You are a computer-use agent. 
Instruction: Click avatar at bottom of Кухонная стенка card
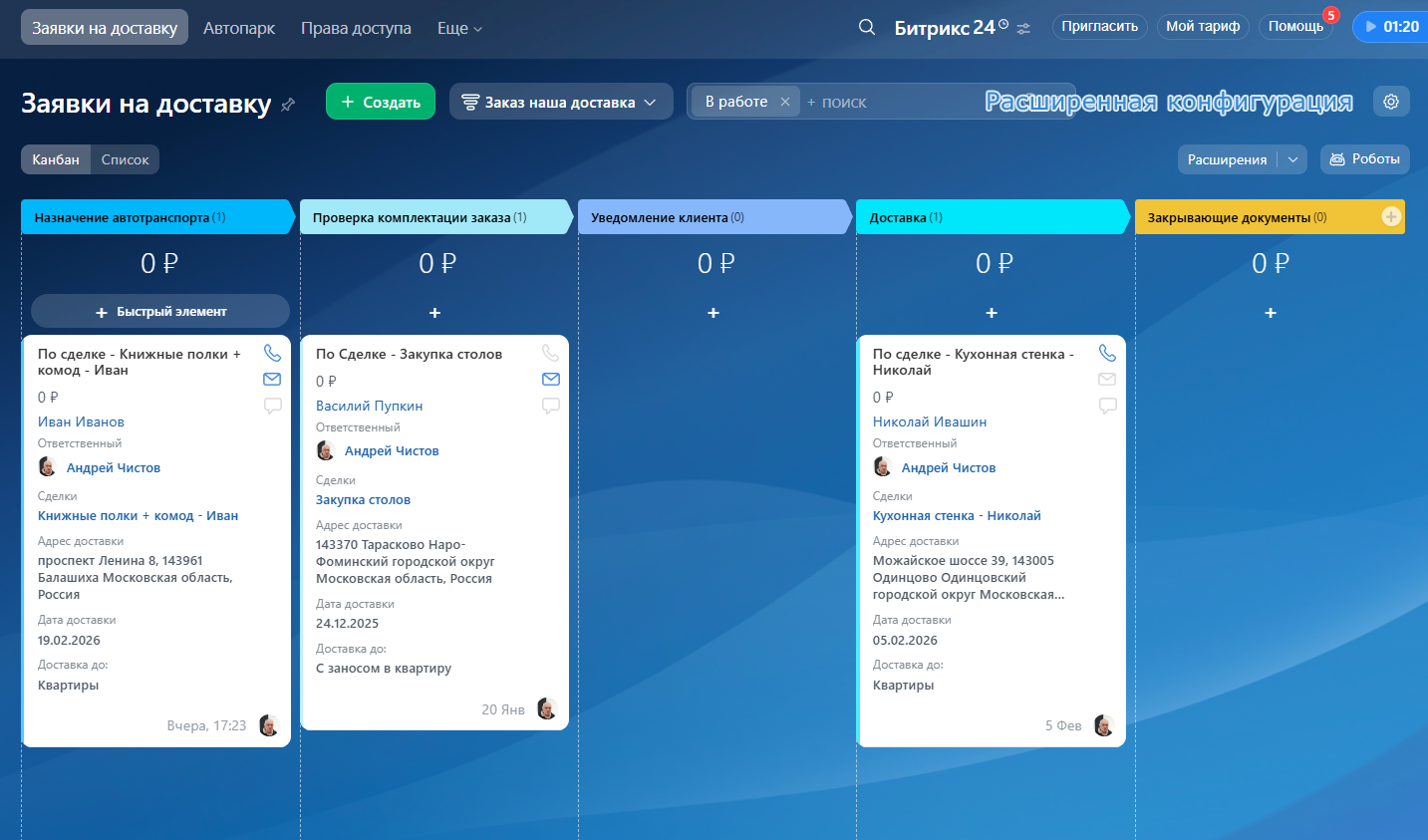[x=1103, y=725]
